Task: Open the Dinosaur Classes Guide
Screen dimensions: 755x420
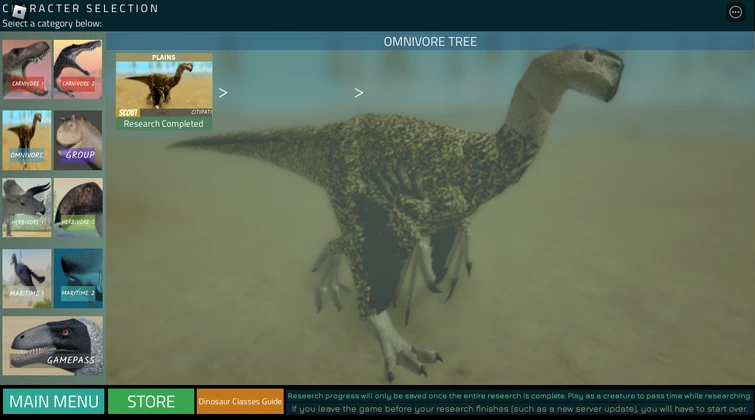Action: (x=240, y=401)
